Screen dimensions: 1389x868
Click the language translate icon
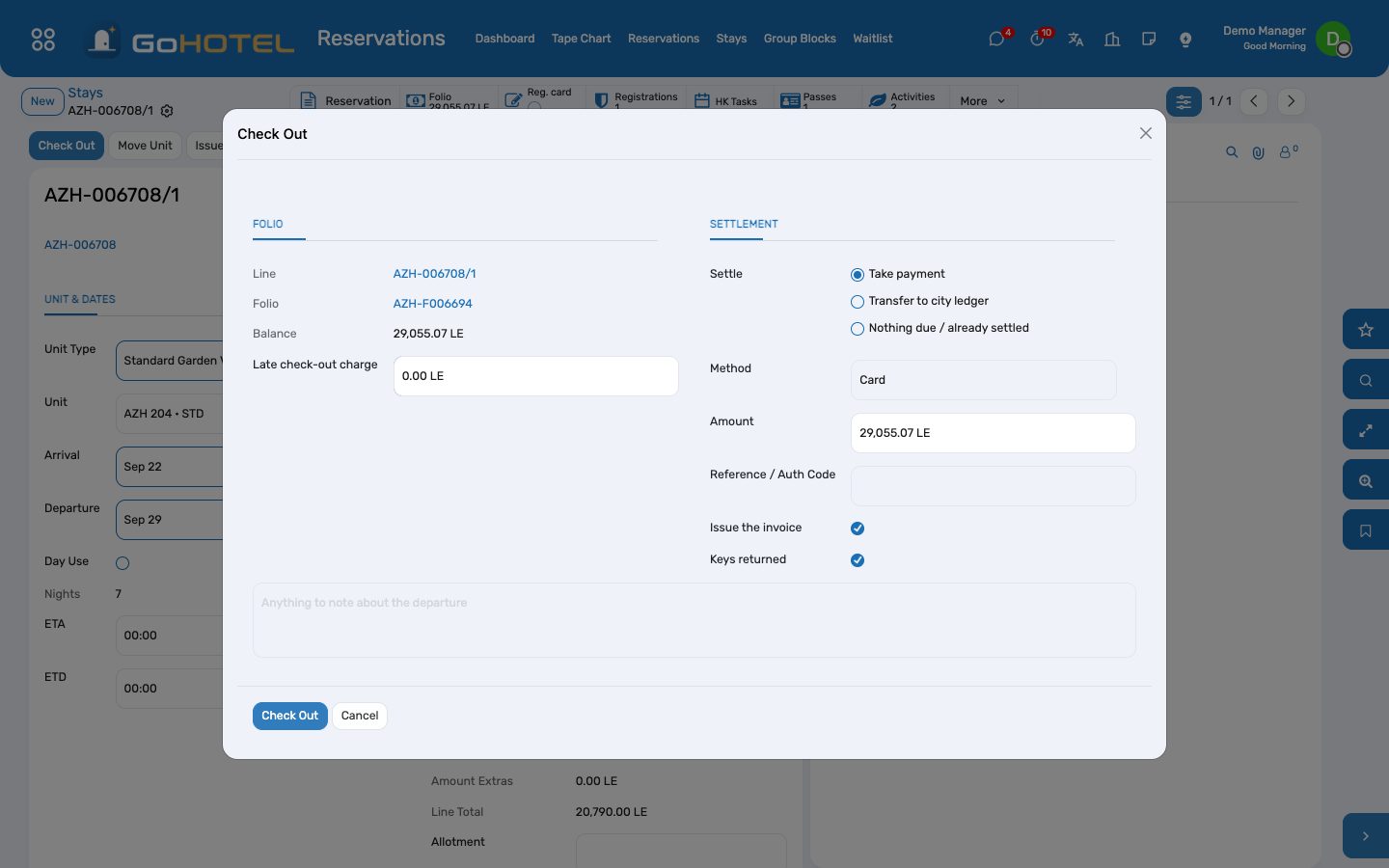1076,39
